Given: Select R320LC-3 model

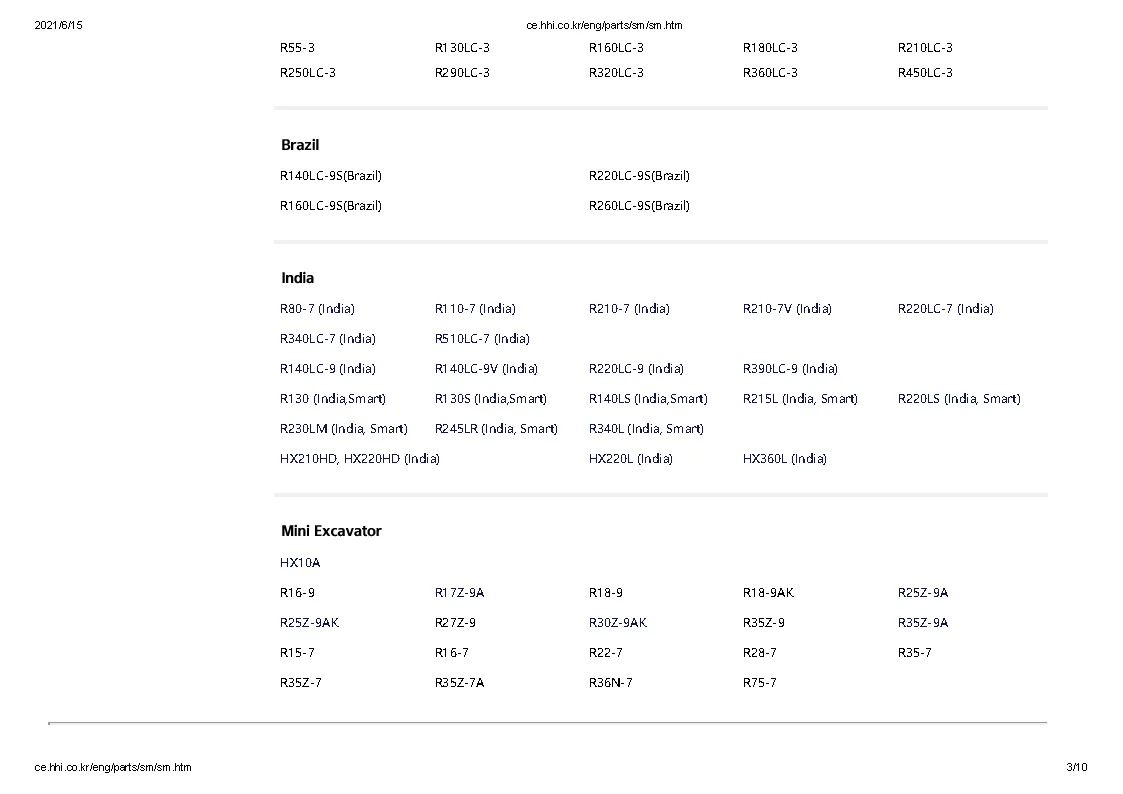Looking at the screenshot, I should tap(616, 73).
